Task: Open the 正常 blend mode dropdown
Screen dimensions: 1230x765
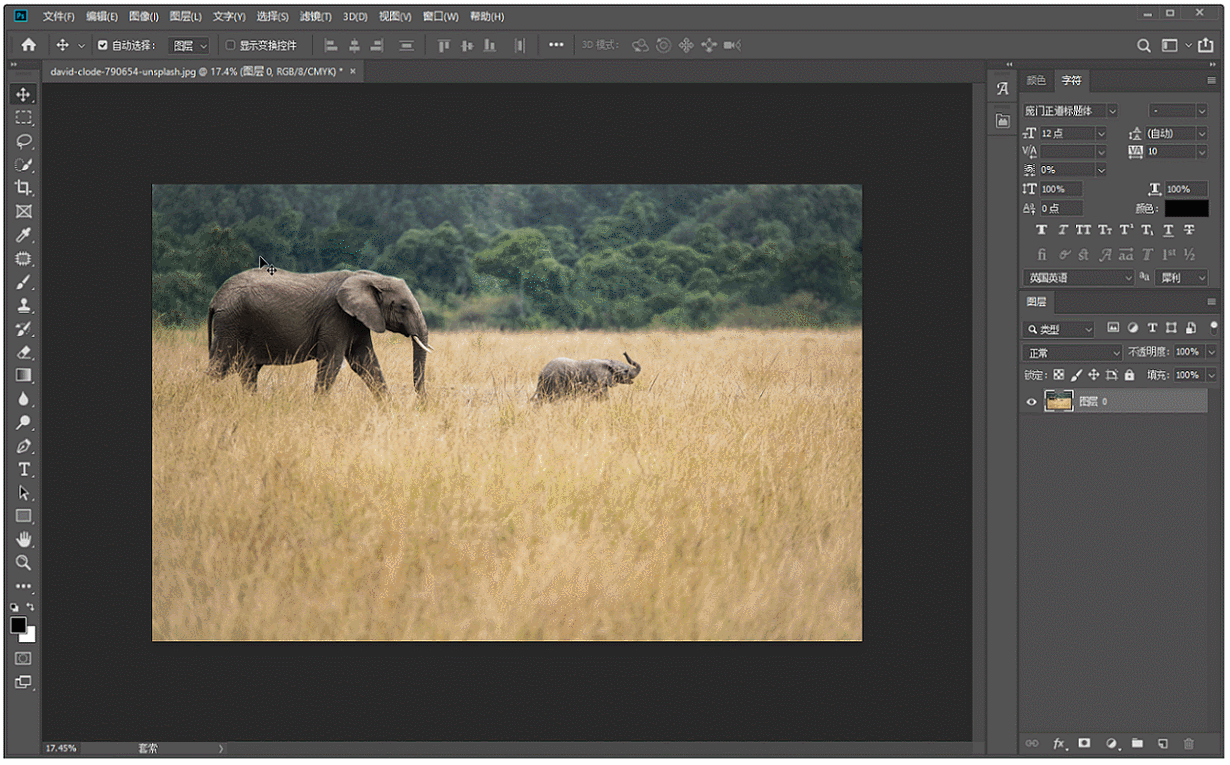Action: coord(1073,352)
